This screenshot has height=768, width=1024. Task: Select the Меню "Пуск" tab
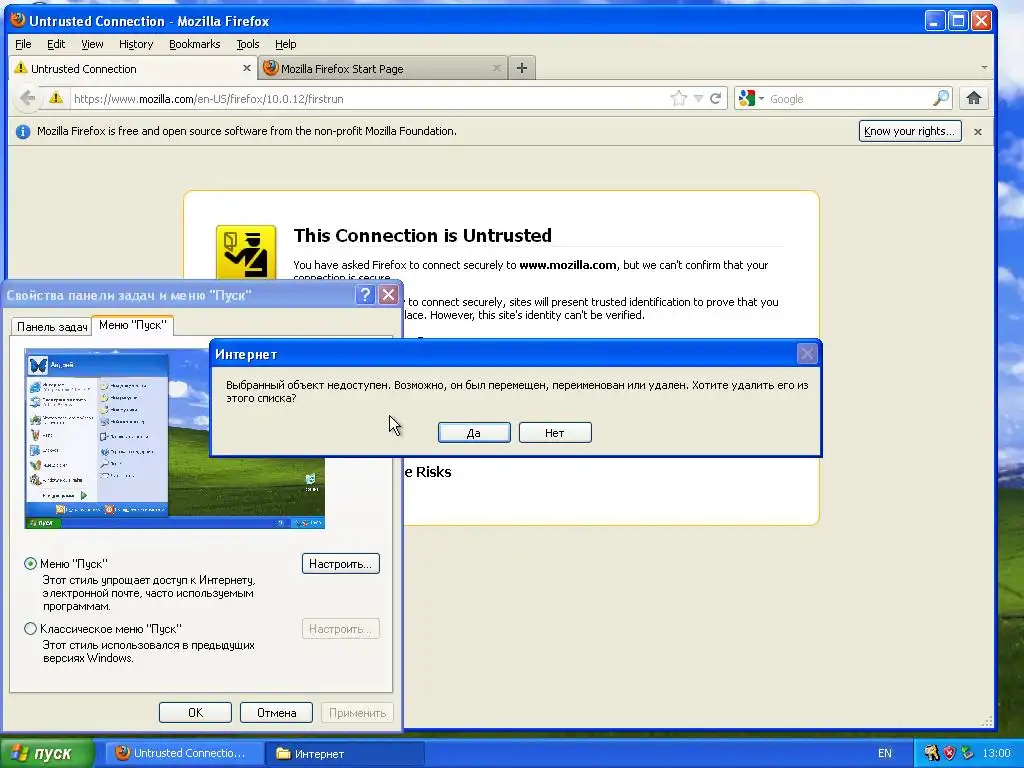point(133,325)
